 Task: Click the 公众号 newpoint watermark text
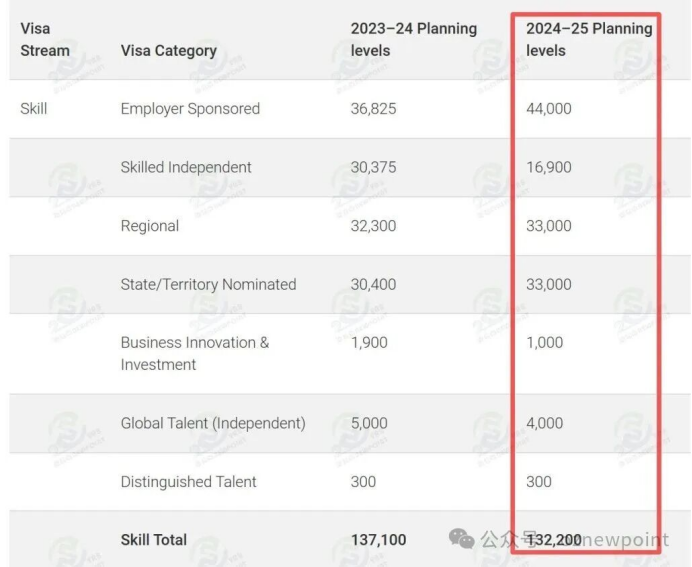(575, 539)
